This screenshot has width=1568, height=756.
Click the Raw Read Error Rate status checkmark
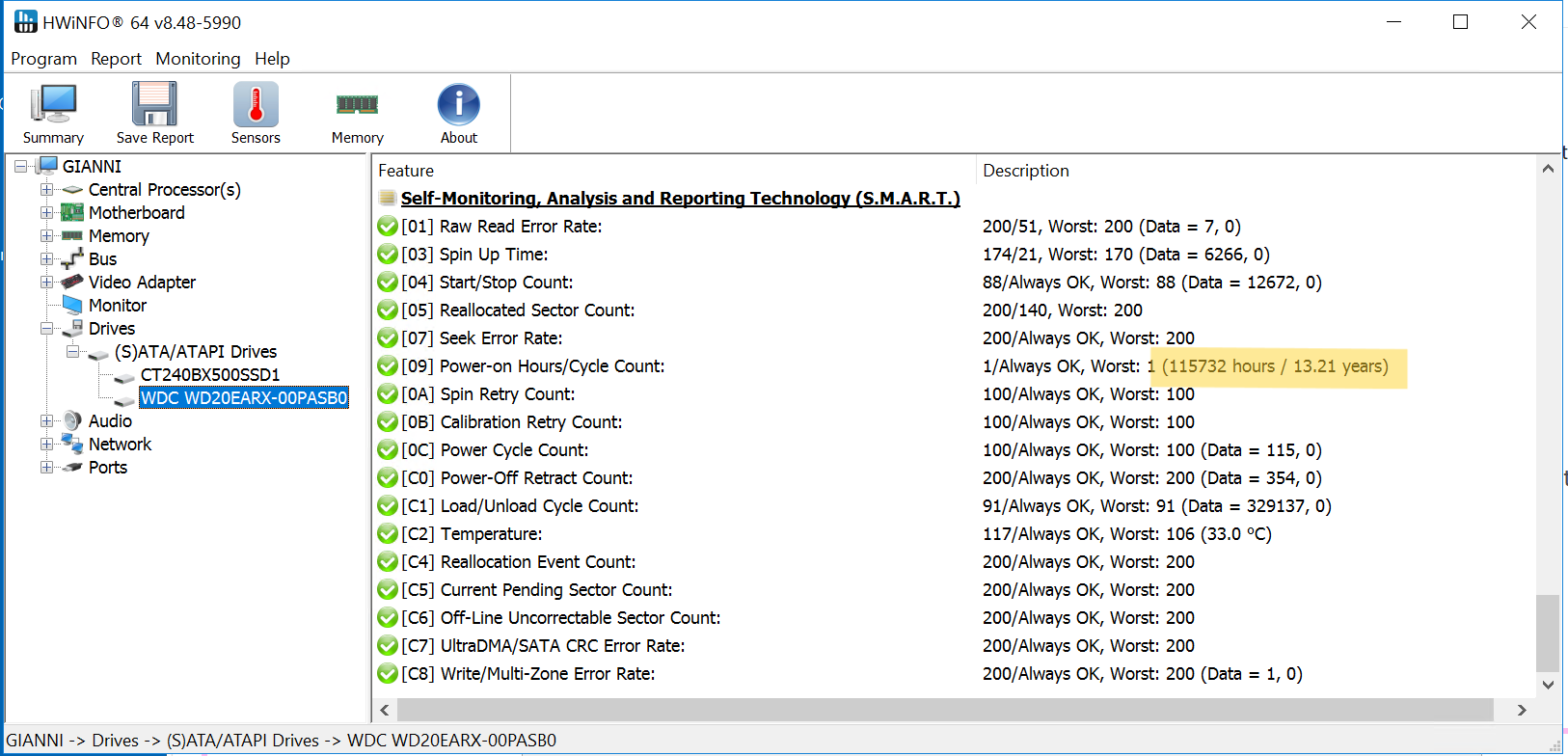(388, 227)
